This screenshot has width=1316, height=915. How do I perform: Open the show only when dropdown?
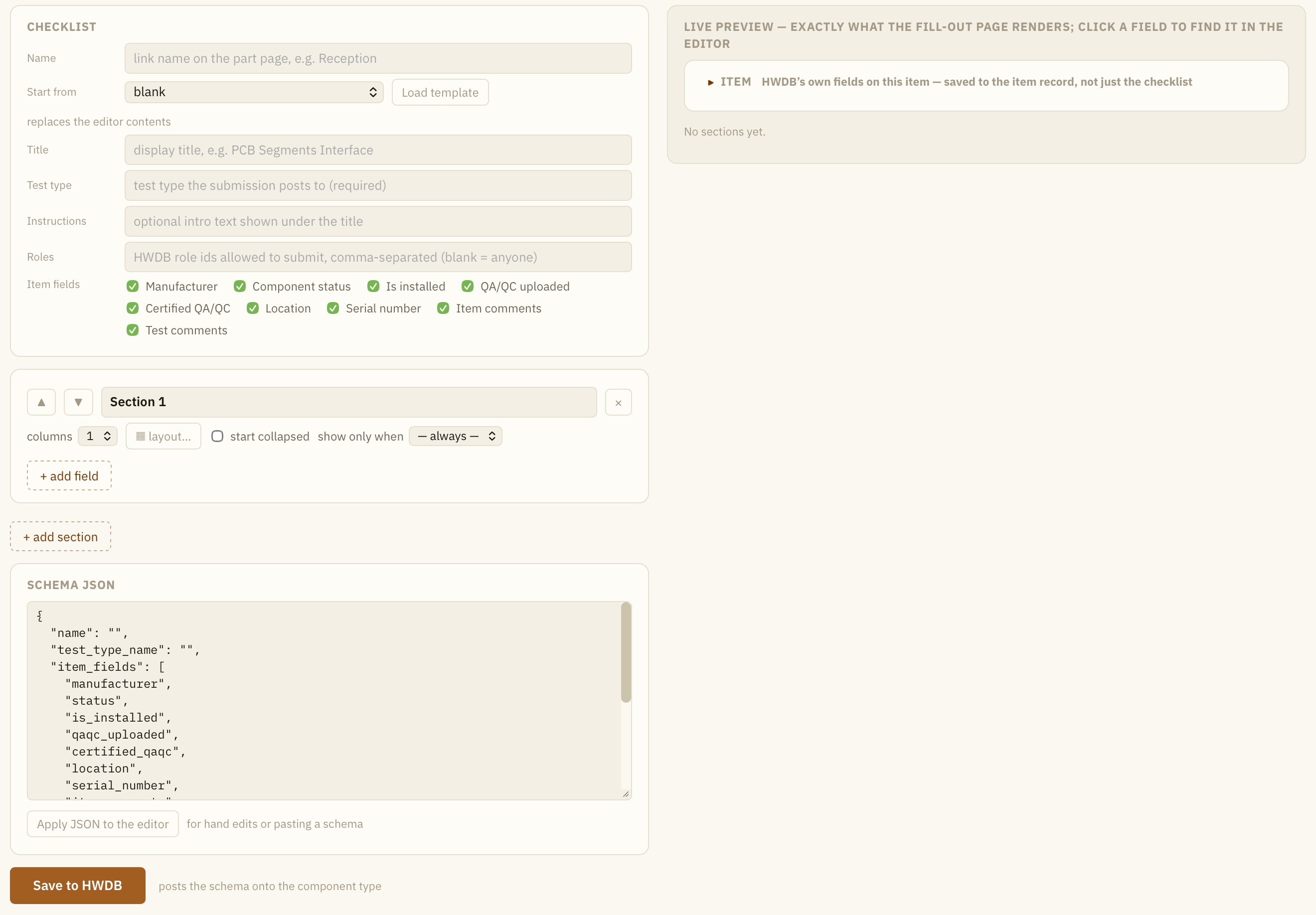[456, 437]
